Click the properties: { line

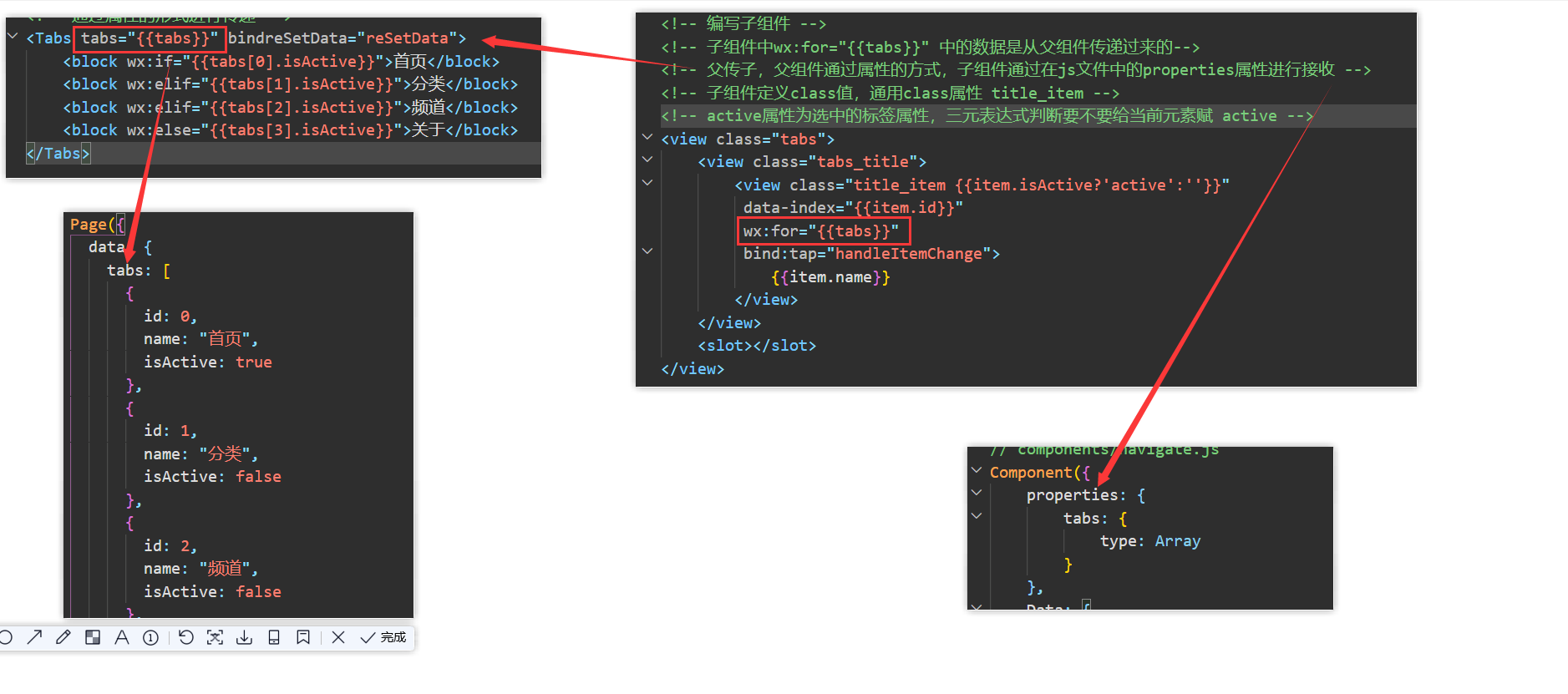pyautogui.click(x=1086, y=495)
